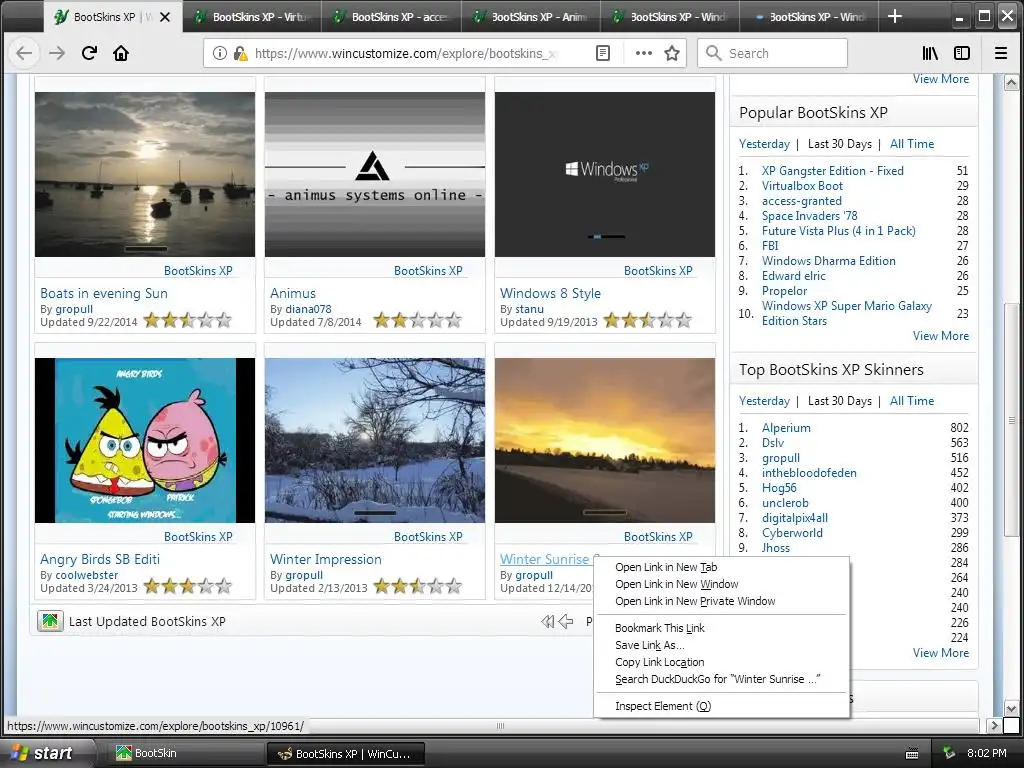
Task: Click the wincustomize URL address field
Action: (x=405, y=54)
